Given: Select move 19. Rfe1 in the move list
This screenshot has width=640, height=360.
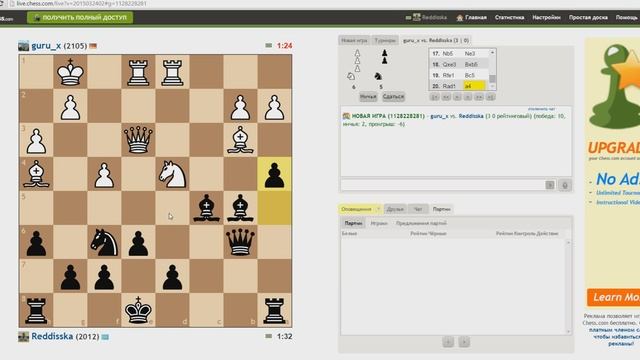Looking at the screenshot, I should tap(449, 76).
